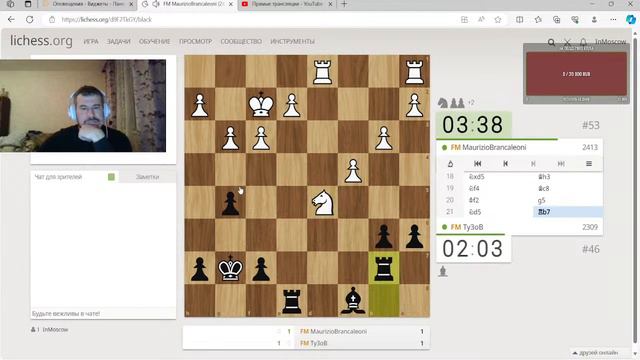Jump to last move
The width and height of the screenshot is (640, 360).
[561, 164]
